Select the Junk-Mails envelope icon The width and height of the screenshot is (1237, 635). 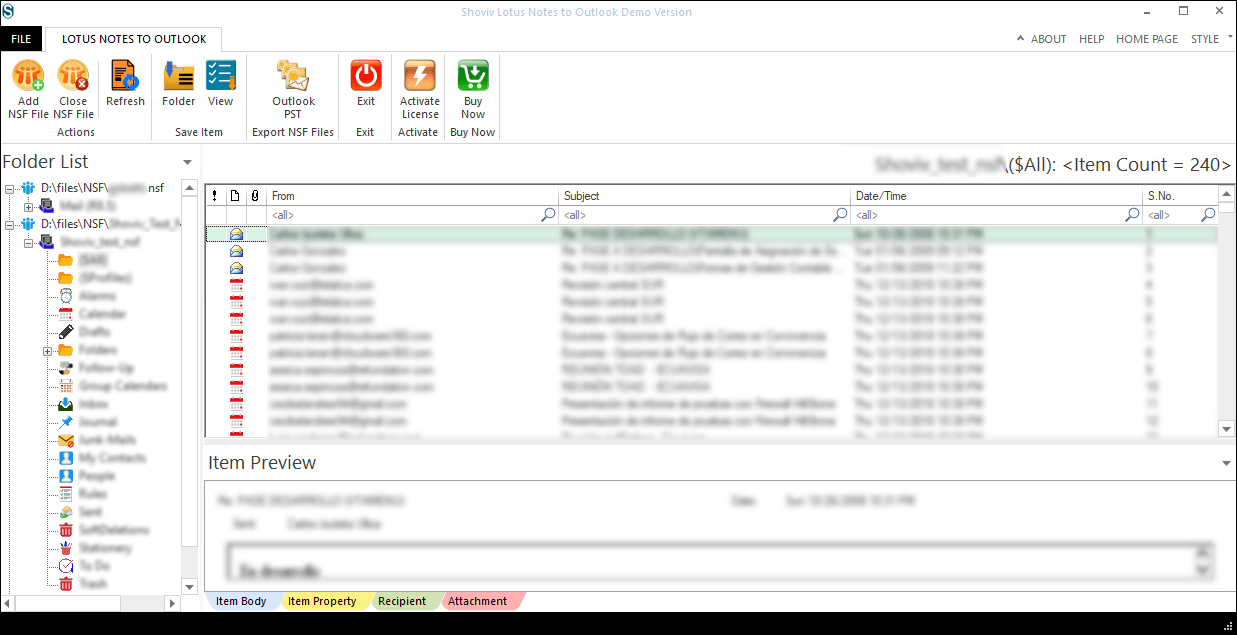tap(65, 440)
